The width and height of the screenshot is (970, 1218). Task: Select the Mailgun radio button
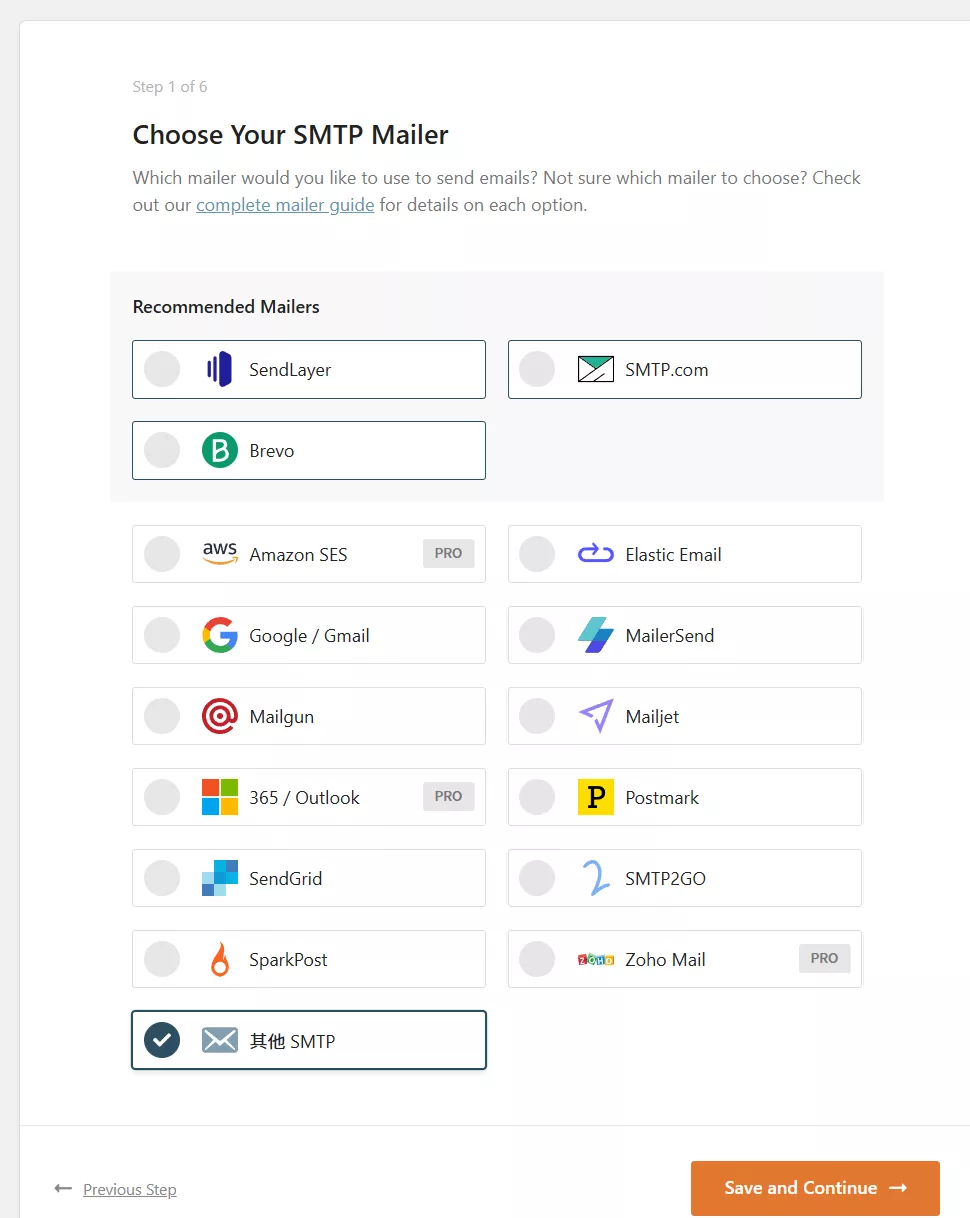click(x=162, y=716)
